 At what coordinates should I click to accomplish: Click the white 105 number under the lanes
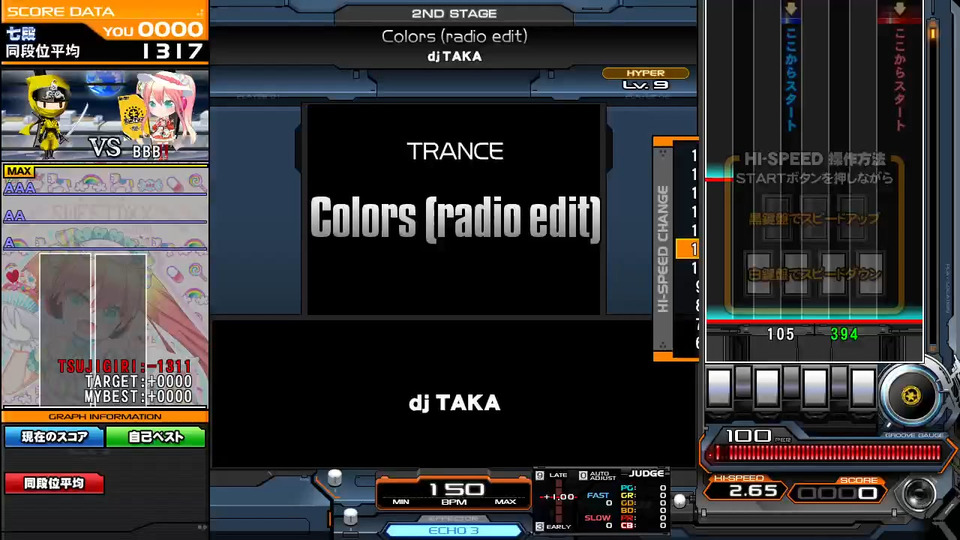781,334
